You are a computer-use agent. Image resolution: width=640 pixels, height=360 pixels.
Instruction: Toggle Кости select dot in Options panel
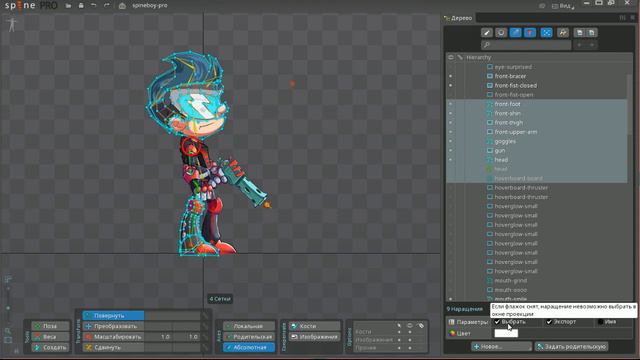click(399, 332)
